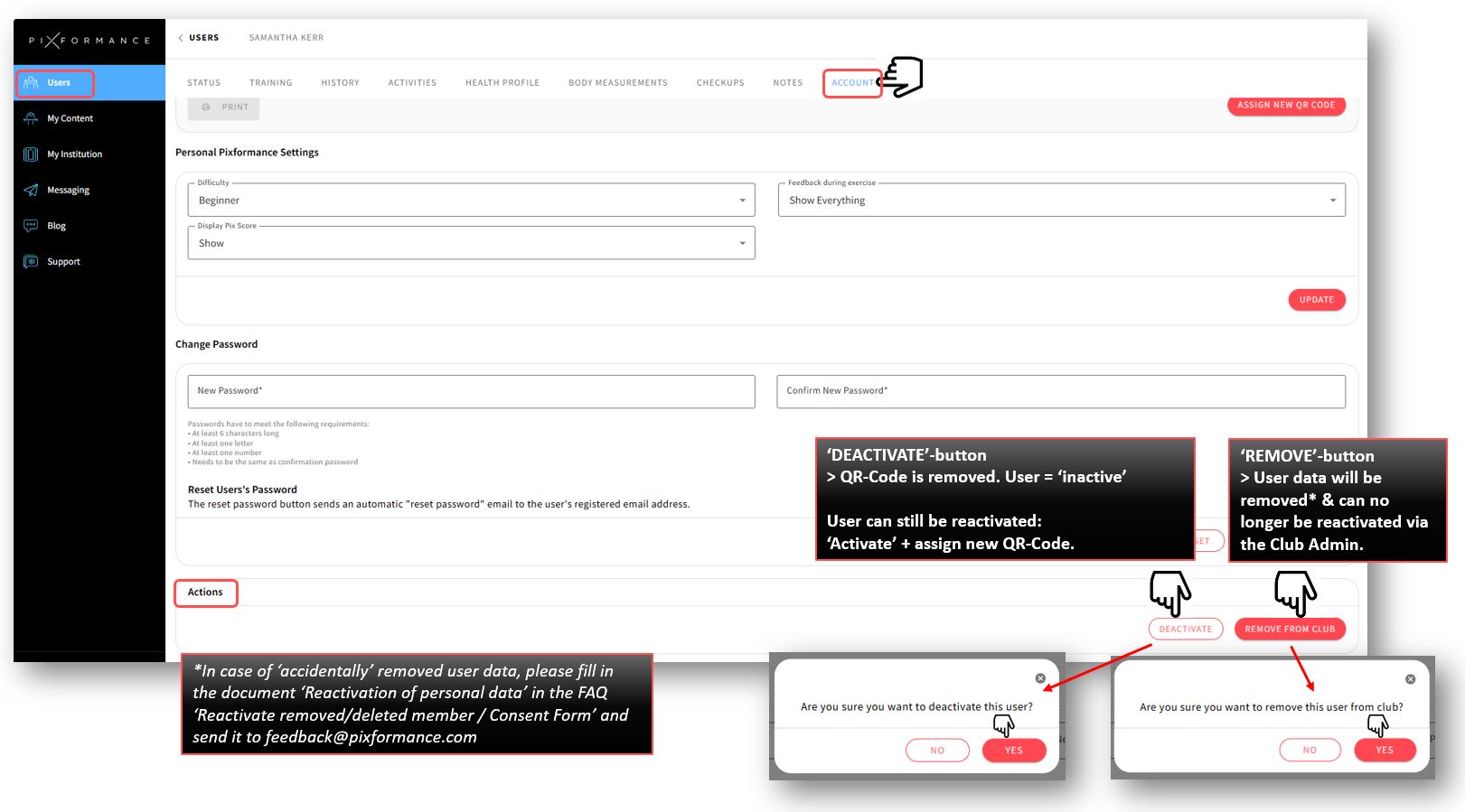Switch to the Status tab
Image resolution: width=1465 pixels, height=812 pixels.
pyautogui.click(x=203, y=83)
